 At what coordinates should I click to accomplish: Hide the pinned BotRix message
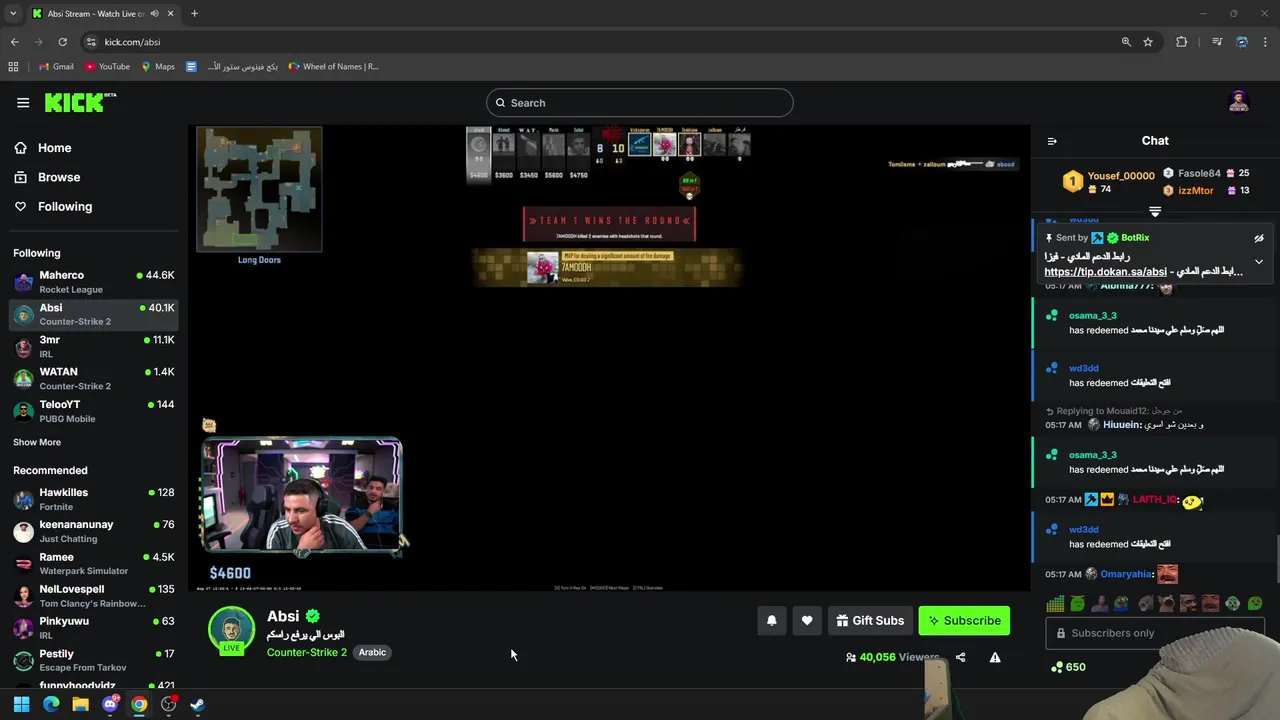[x=1259, y=238]
